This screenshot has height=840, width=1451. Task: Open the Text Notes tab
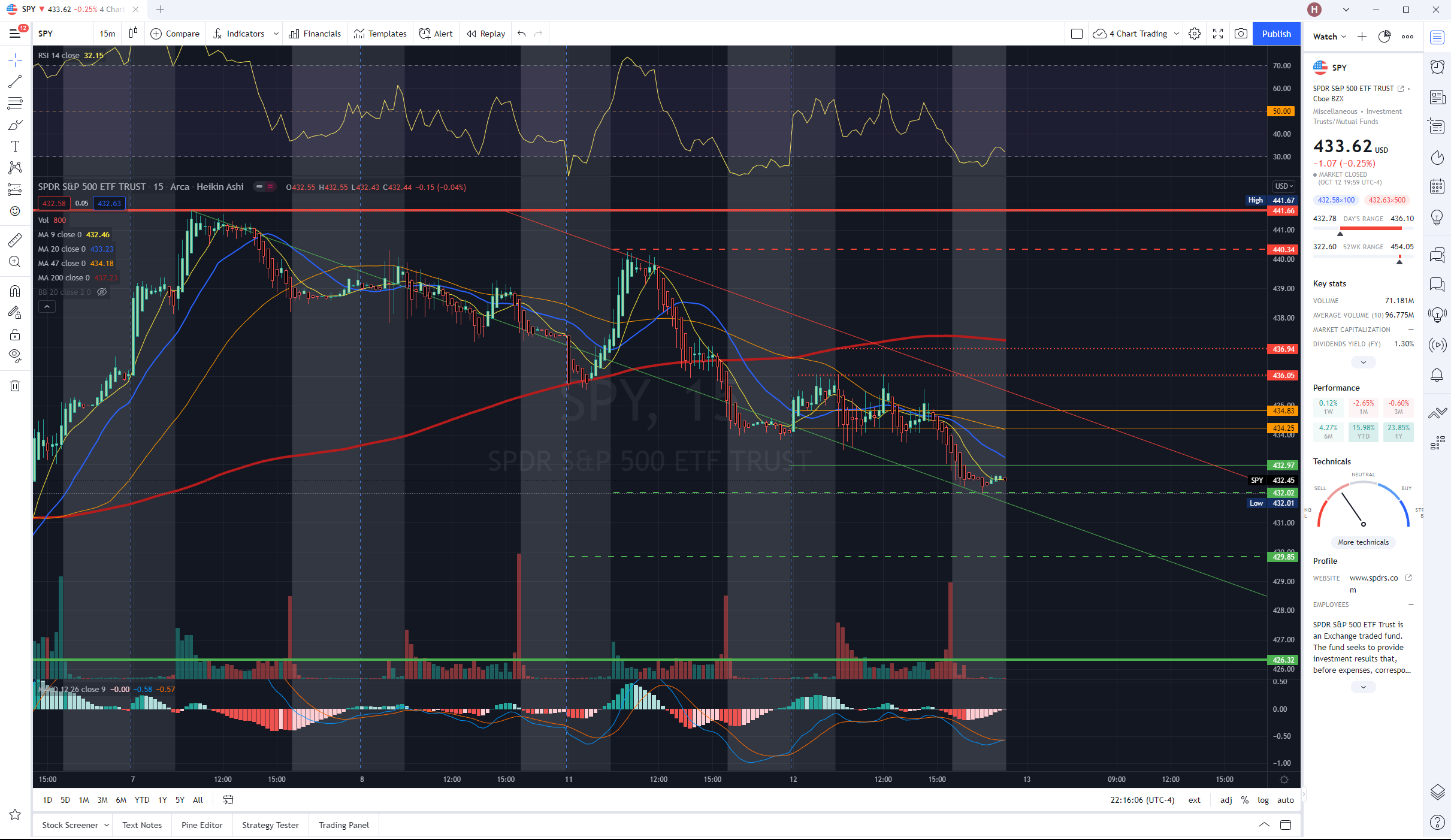(x=142, y=825)
